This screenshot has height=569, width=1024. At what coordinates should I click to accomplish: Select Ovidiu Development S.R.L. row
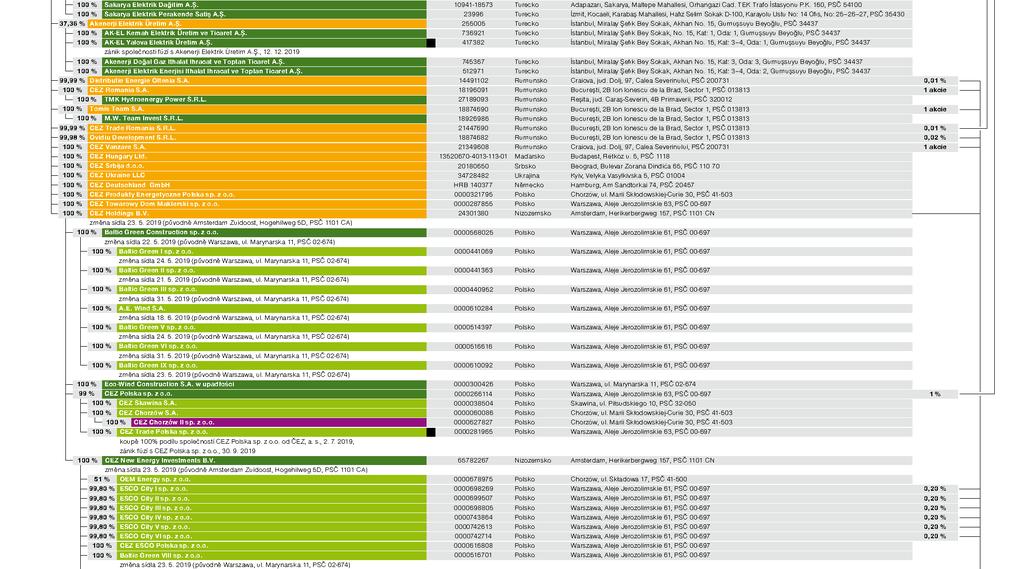coord(257,137)
